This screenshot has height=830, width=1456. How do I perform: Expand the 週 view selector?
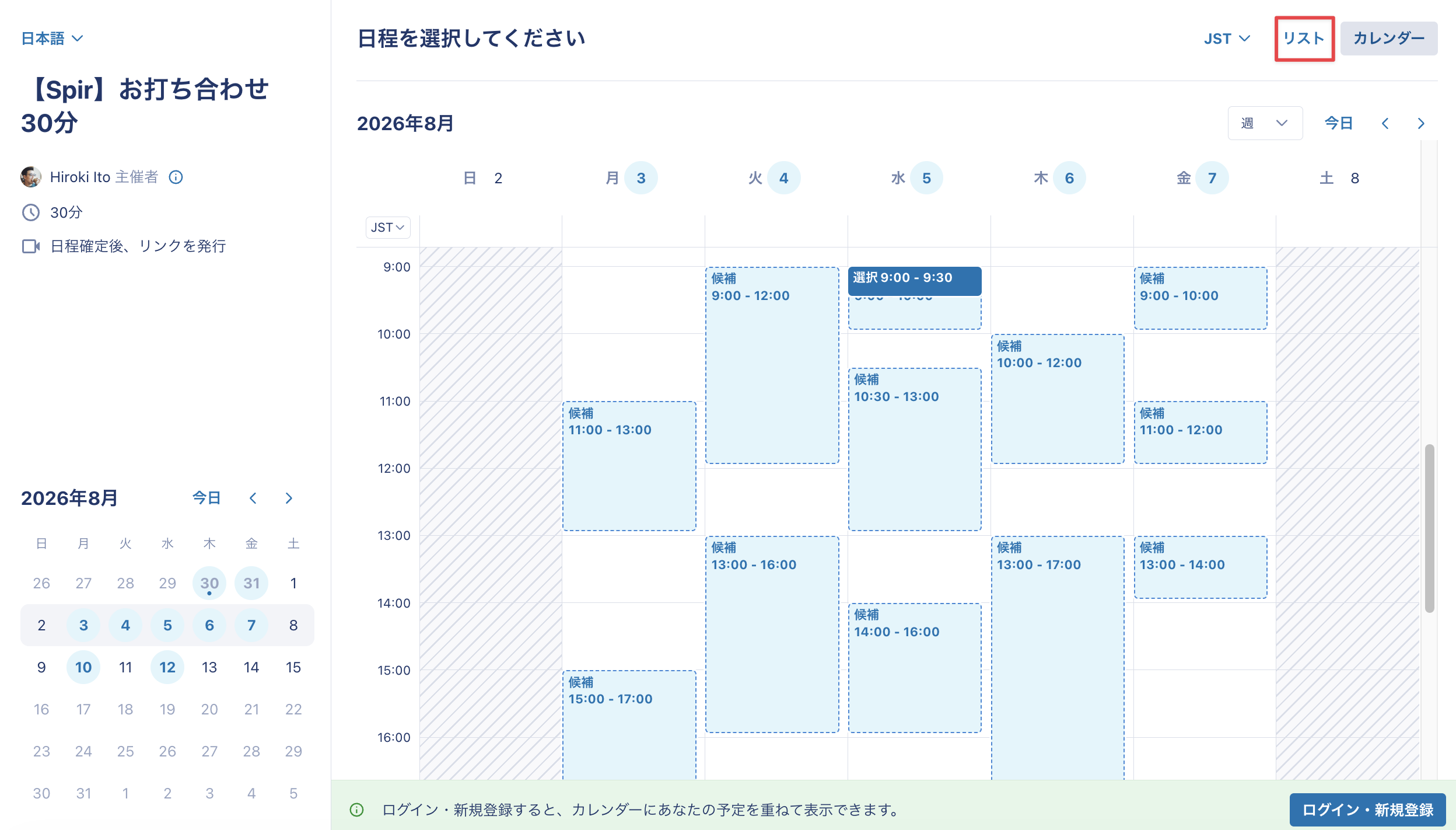(x=1265, y=123)
